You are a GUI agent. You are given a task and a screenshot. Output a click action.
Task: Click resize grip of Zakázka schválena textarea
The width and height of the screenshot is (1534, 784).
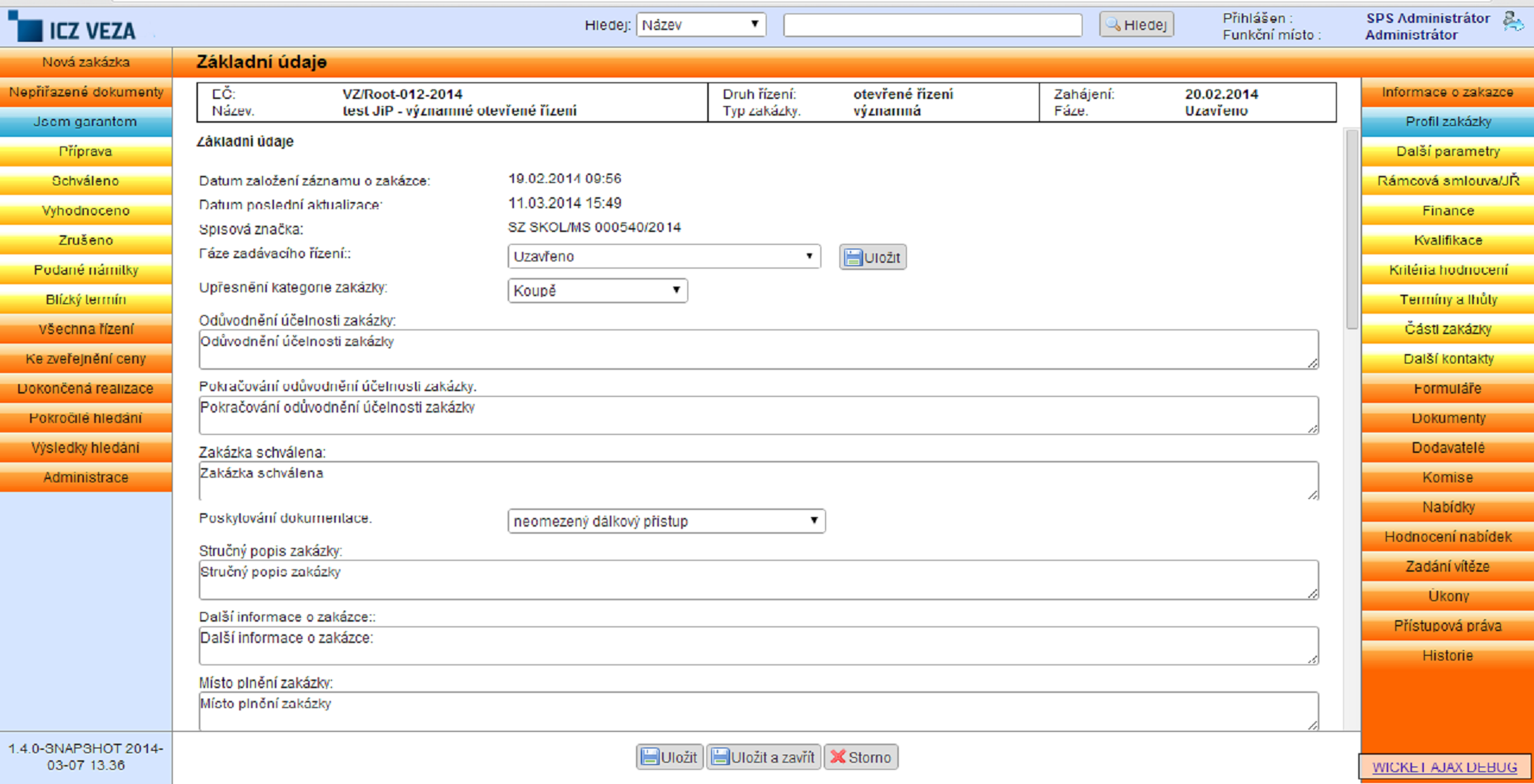point(1312,494)
